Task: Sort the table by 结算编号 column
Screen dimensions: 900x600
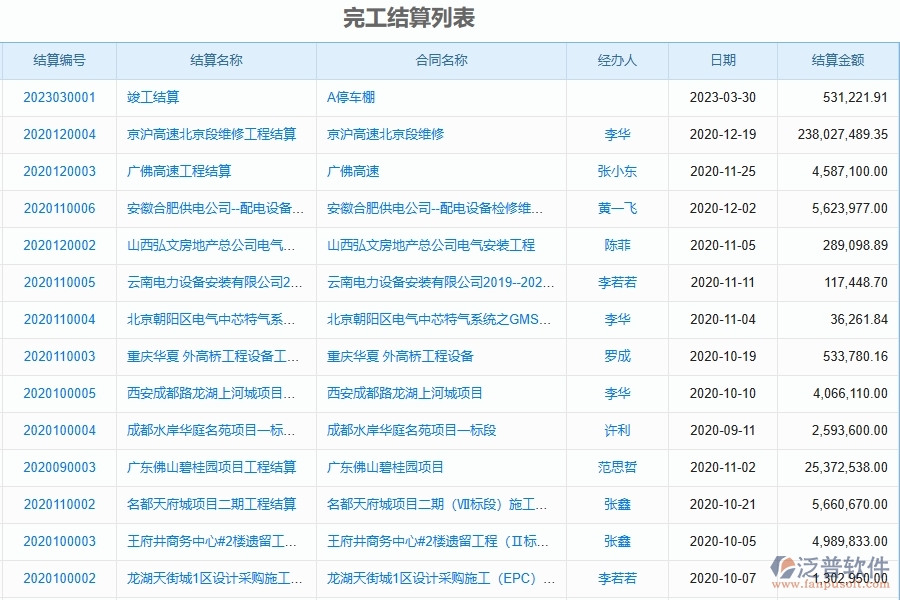Action: point(57,60)
